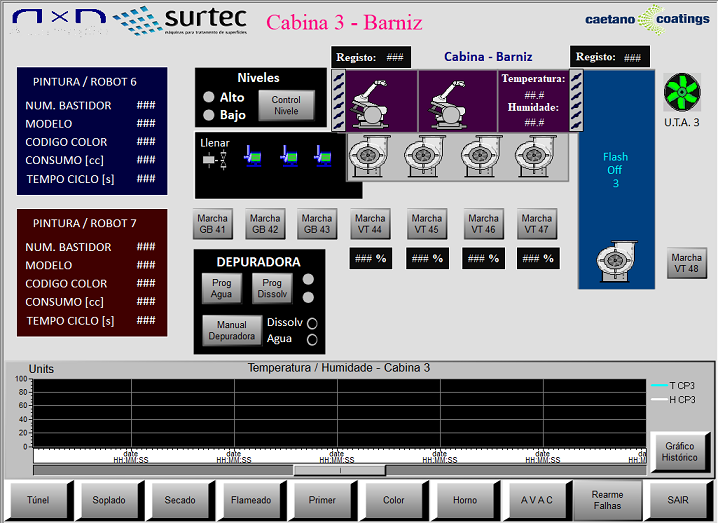
Task: Select the first blower fan above Marcha VT 44
Action: [367, 157]
